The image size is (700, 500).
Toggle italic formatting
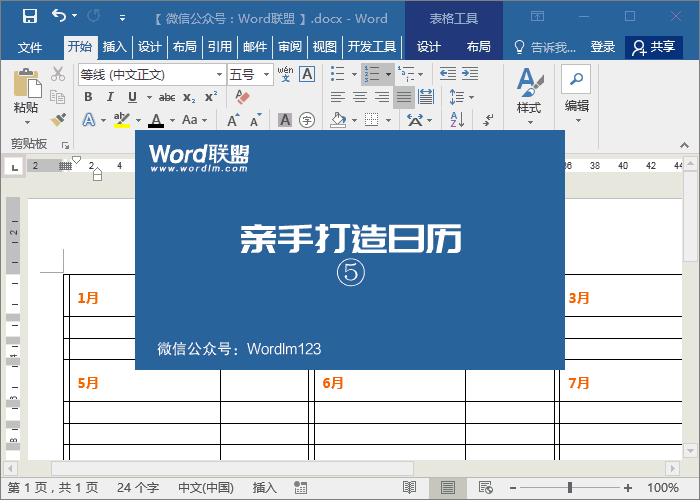coord(110,97)
